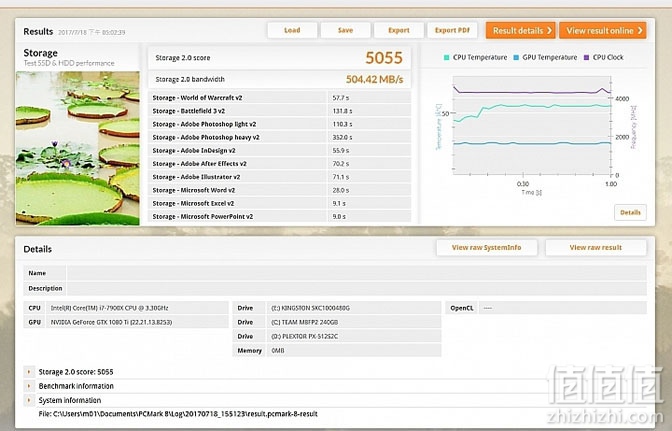
Task: Click the (C:) TEAM drive entry
Action: click(x=305, y=322)
